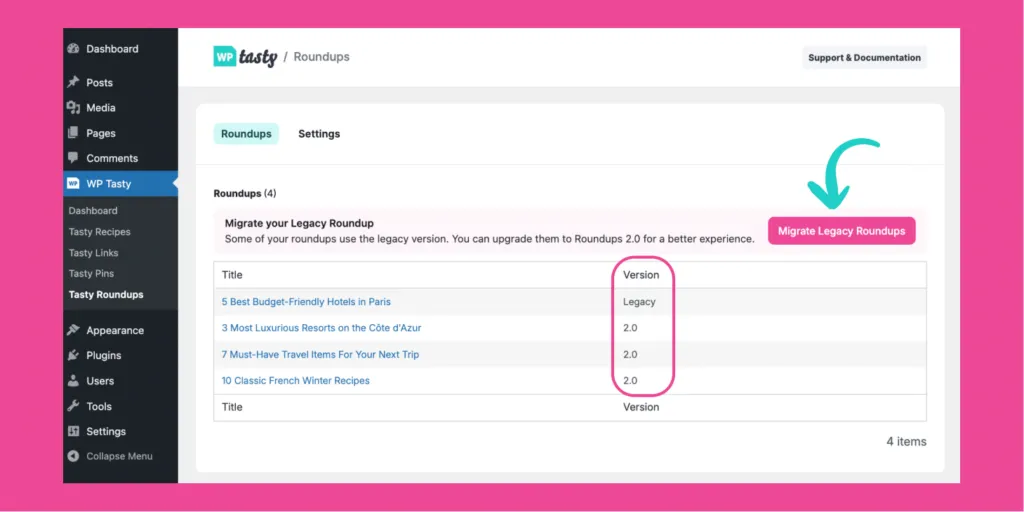Screen dimensions: 1024x512
Task: Open 3 Most Luxurious Resorts roundup link
Action: tap(321, 328)
